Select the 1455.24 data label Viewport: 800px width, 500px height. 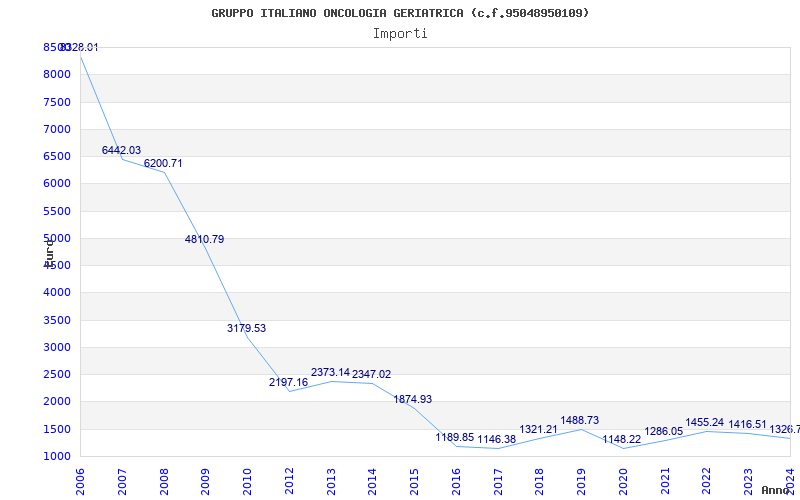(705, 422)
